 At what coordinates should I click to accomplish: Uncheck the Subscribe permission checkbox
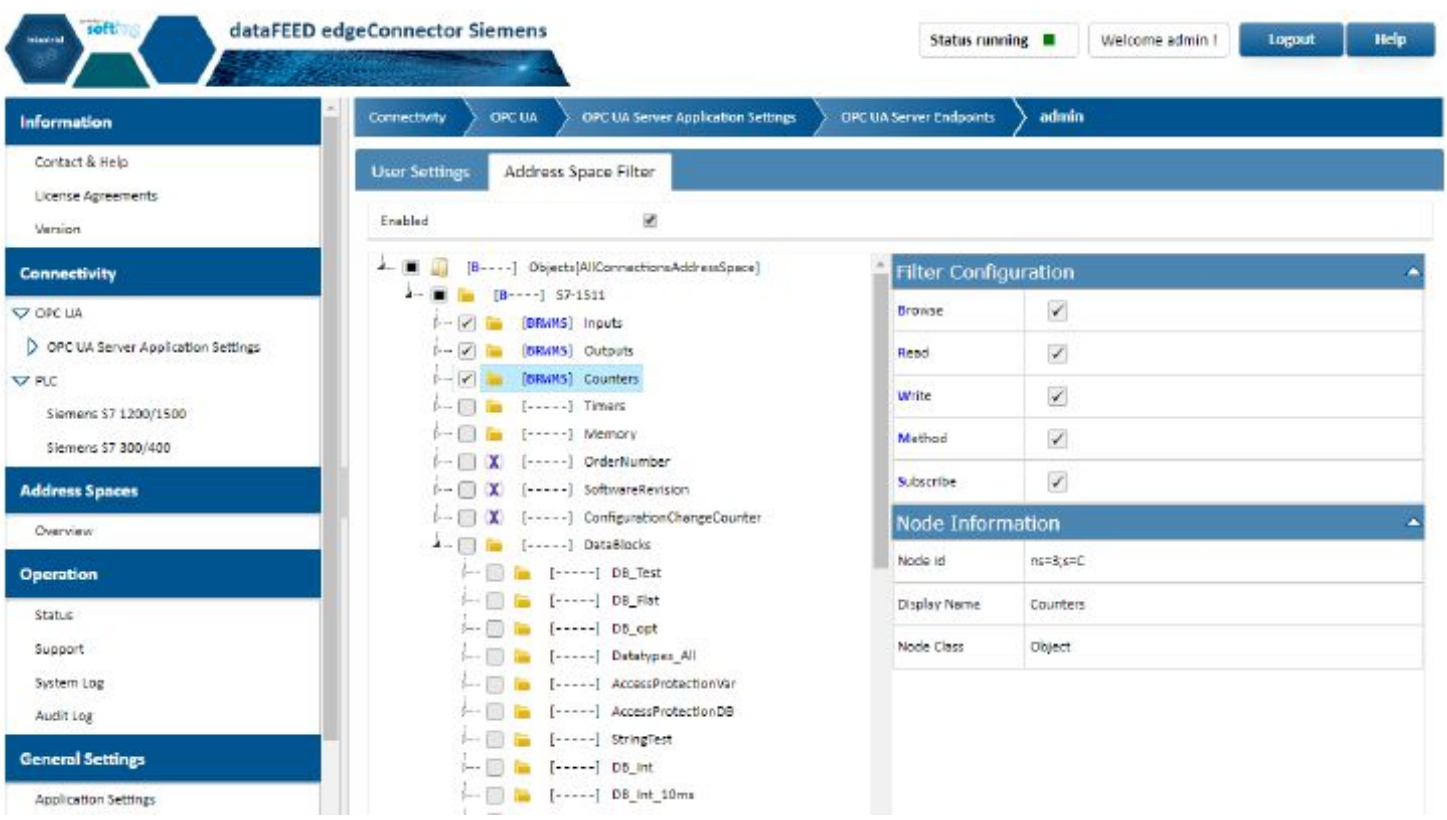coord(1057,482)
